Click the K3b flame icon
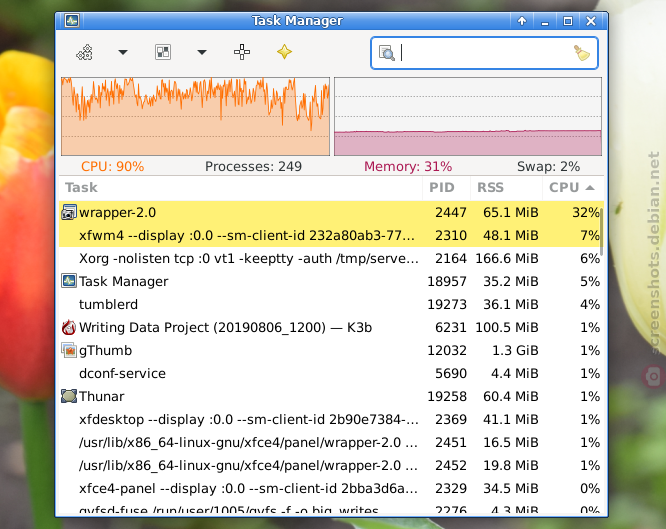 point(69,327)
